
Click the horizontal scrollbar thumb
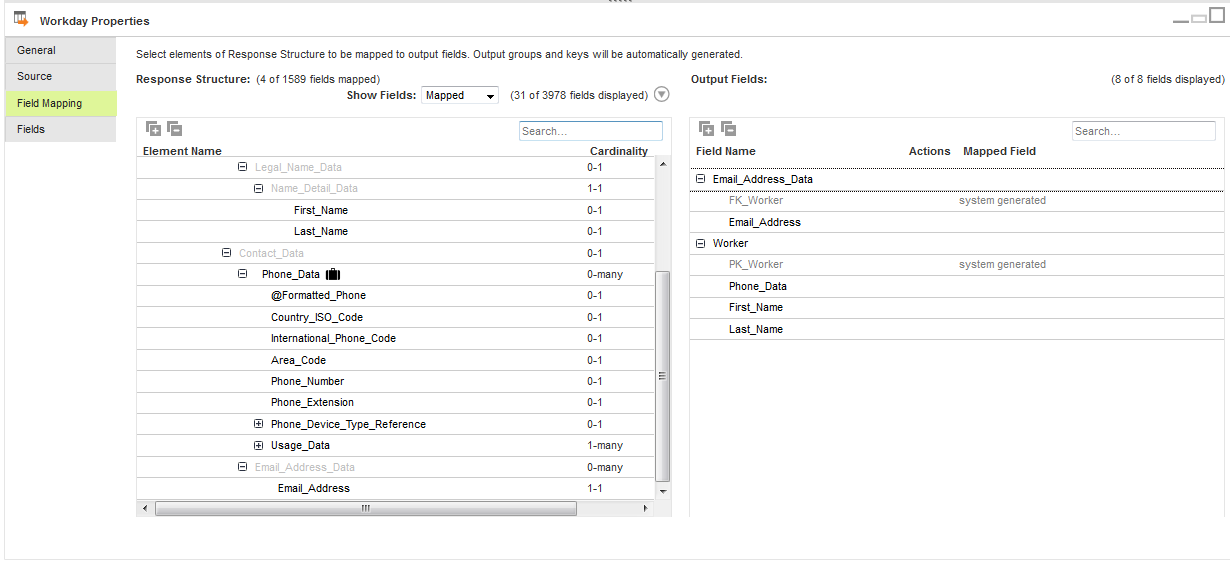point(366,508)
